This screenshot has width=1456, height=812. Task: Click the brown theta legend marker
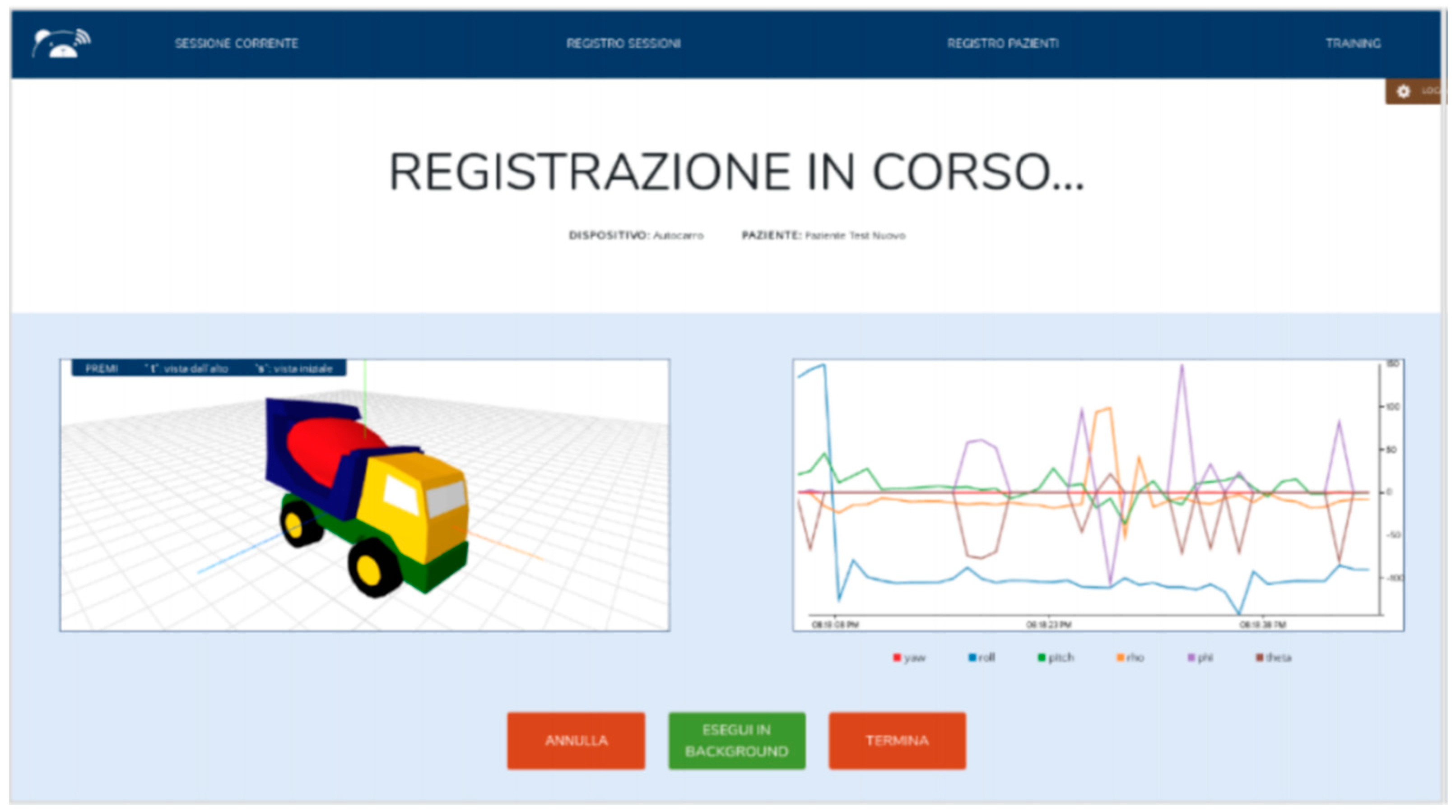point(1259,657)
